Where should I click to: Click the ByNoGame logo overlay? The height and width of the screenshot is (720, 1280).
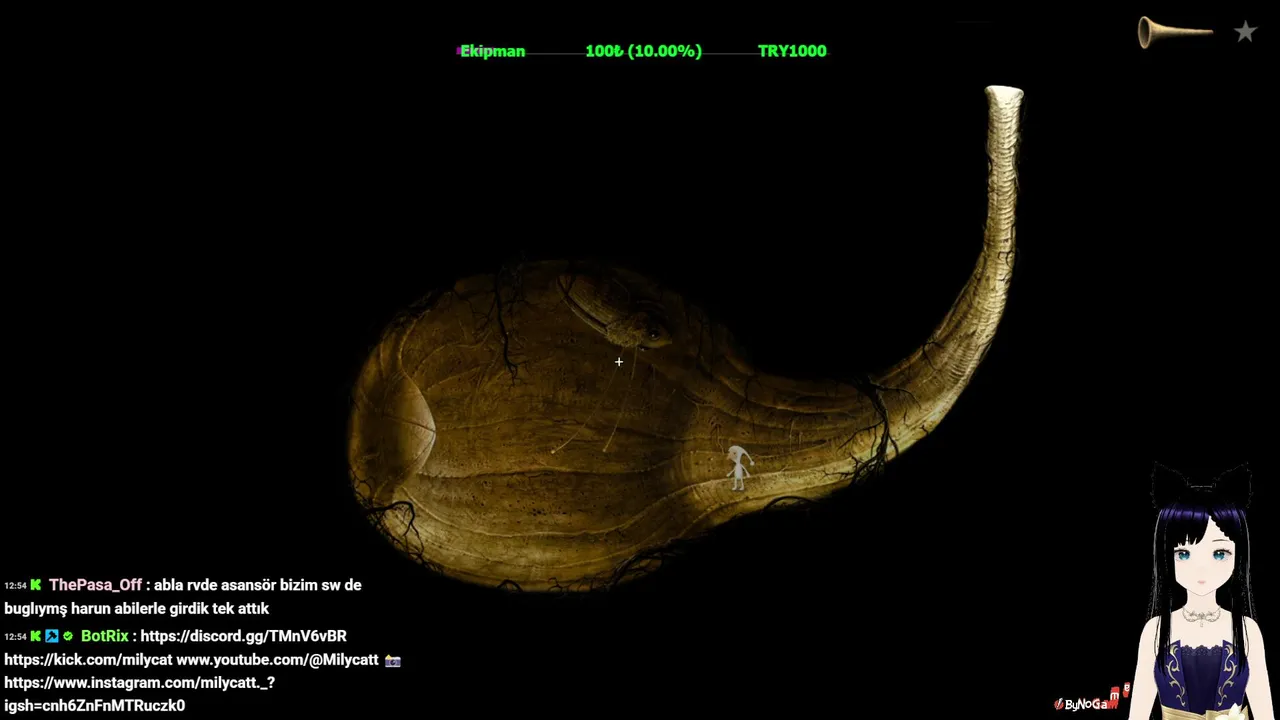click(1091, 699)
